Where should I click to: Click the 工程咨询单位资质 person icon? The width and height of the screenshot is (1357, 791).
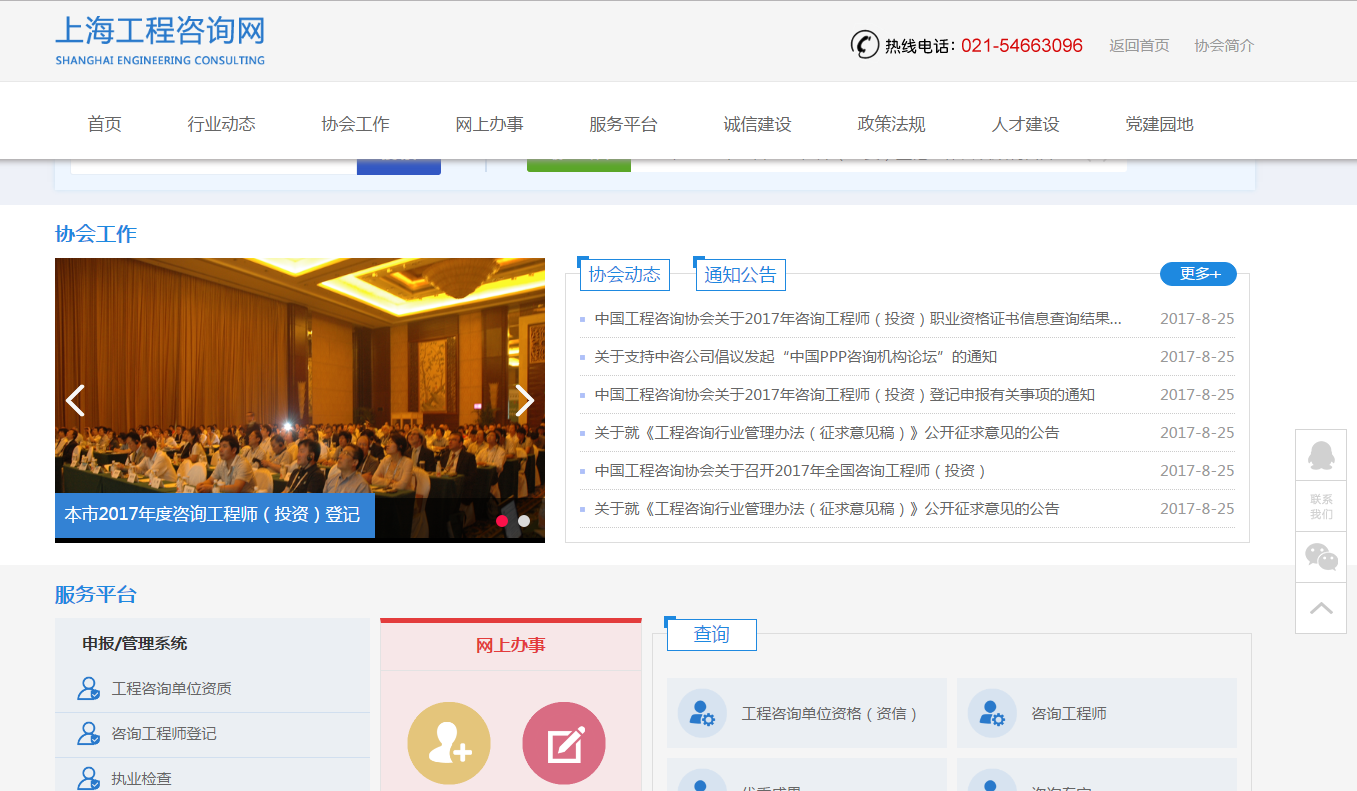pos(87,688)
